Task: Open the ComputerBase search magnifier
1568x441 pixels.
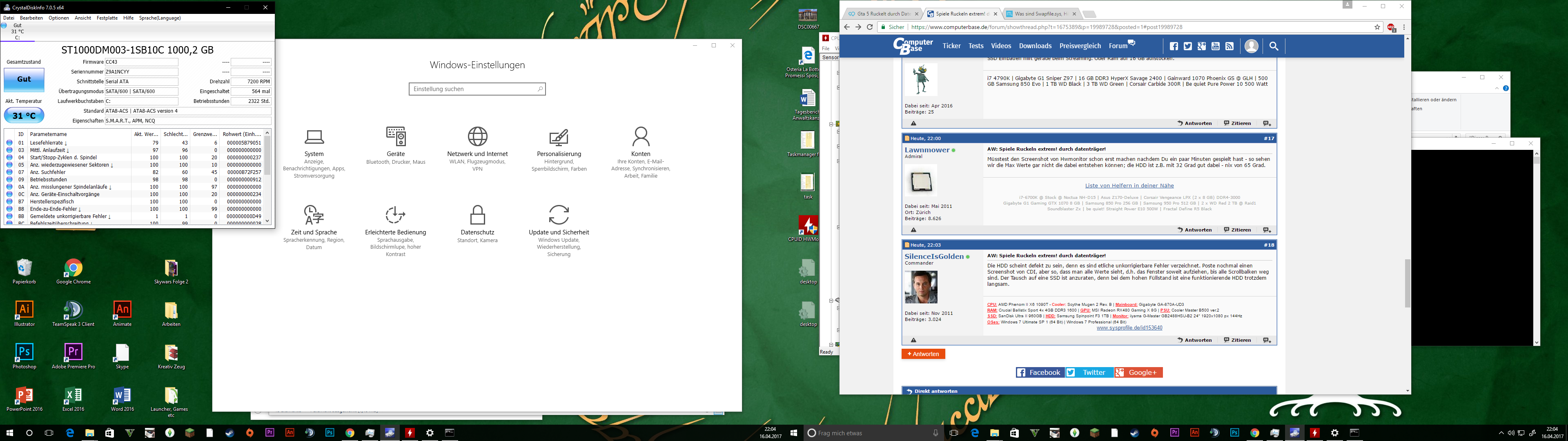Action: pyautogui.click(x=1274, y=46)
